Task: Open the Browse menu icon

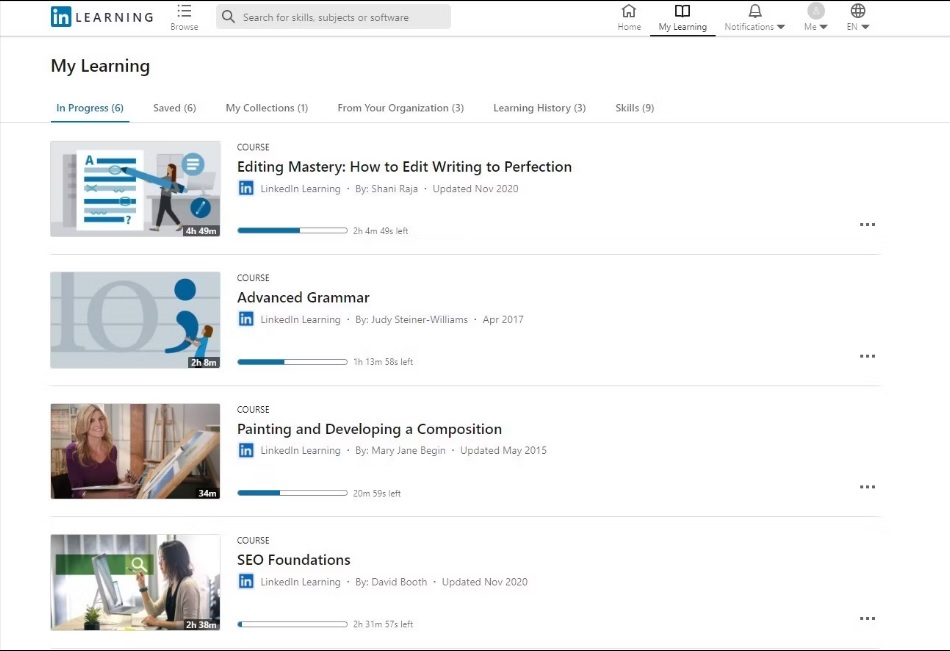Action: pos(184,11)
